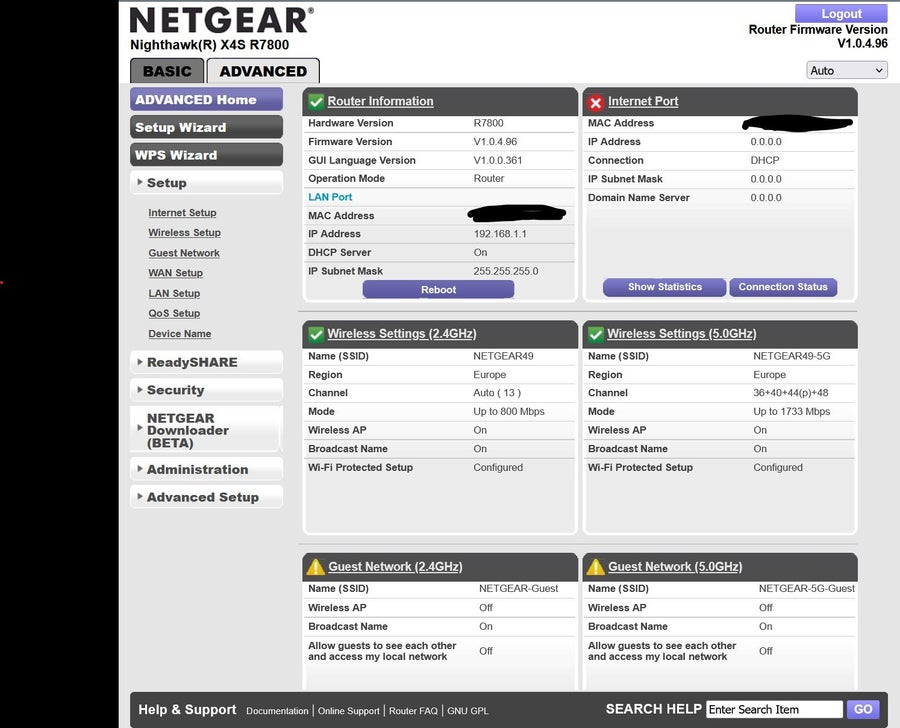Open Wireless Settings (5.0GHz) heading link
The height and width of the screenshot is (728, 900).
tap(682, 334)
